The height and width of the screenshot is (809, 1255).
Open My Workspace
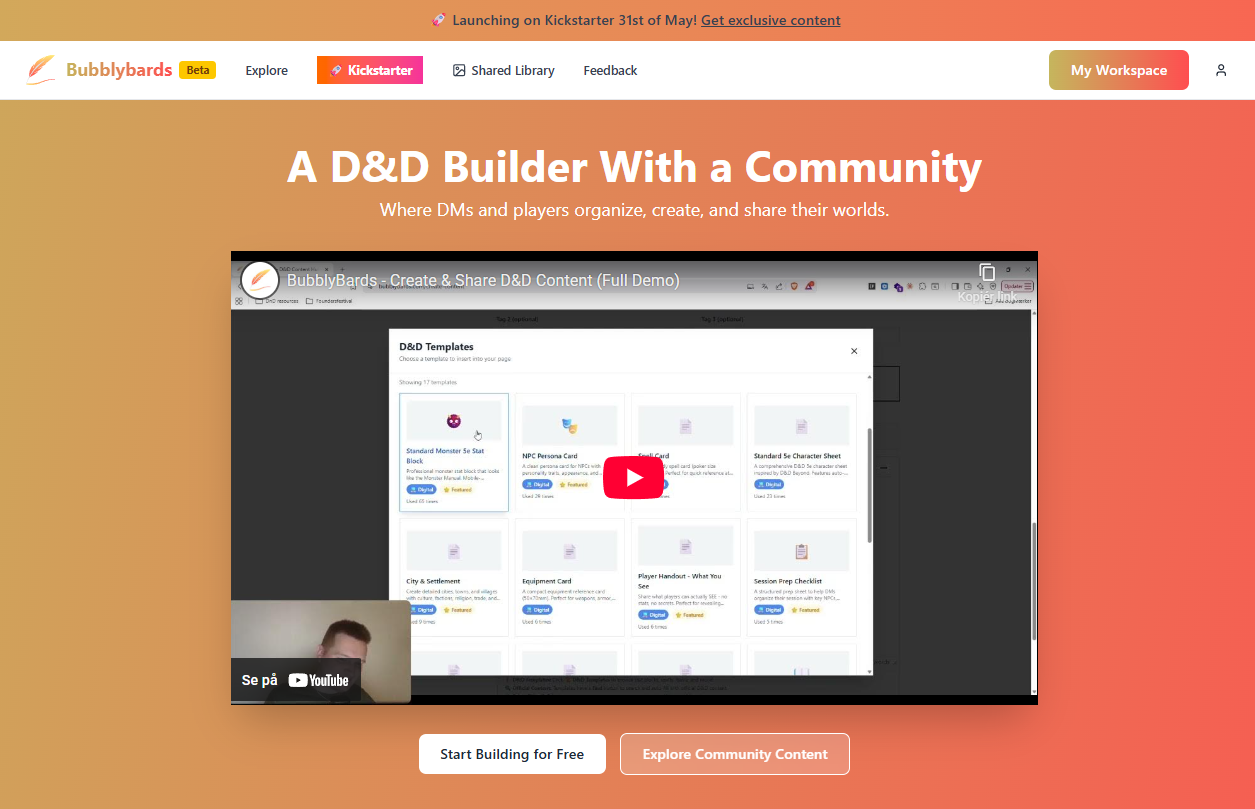[x=1118, y=70]
